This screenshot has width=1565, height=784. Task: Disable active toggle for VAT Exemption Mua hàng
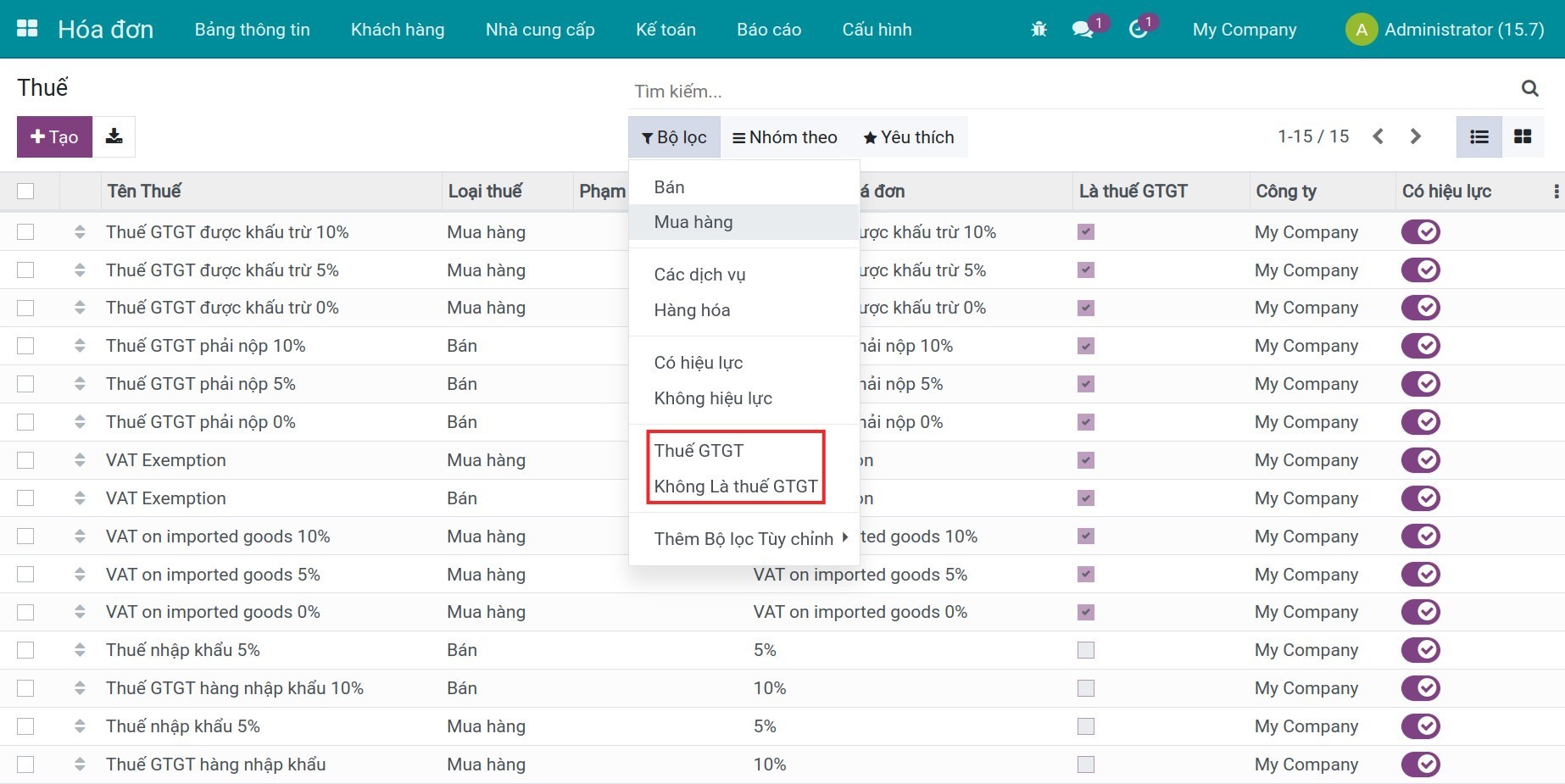(1420, 460)
